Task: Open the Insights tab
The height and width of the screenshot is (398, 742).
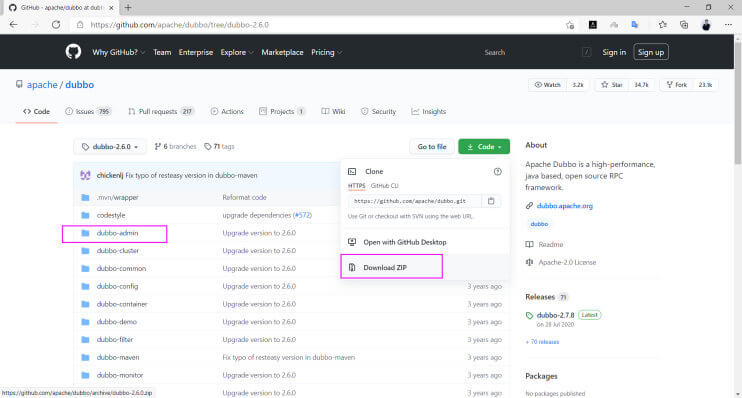Action: [429, 112]
